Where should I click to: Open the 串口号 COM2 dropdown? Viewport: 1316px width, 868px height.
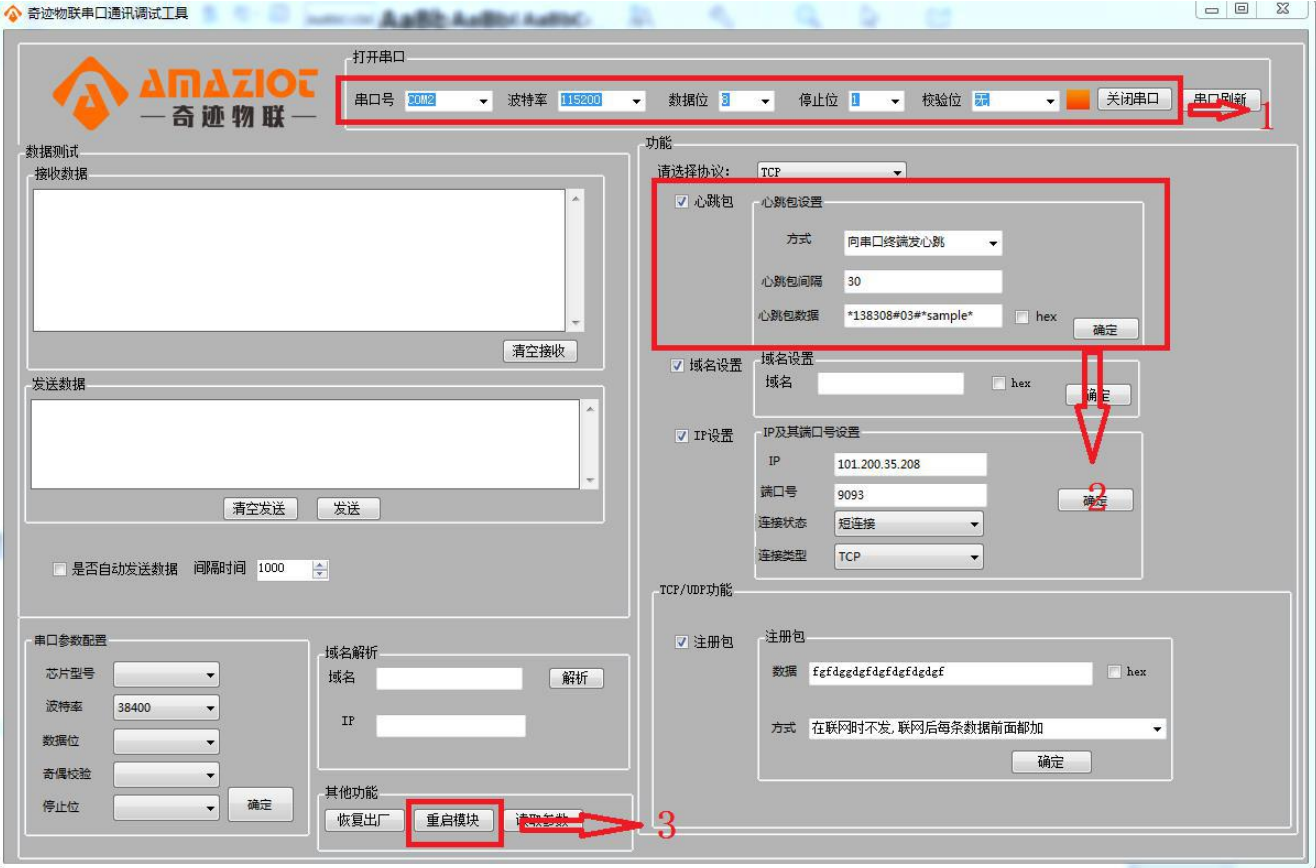tap(449, 101)
